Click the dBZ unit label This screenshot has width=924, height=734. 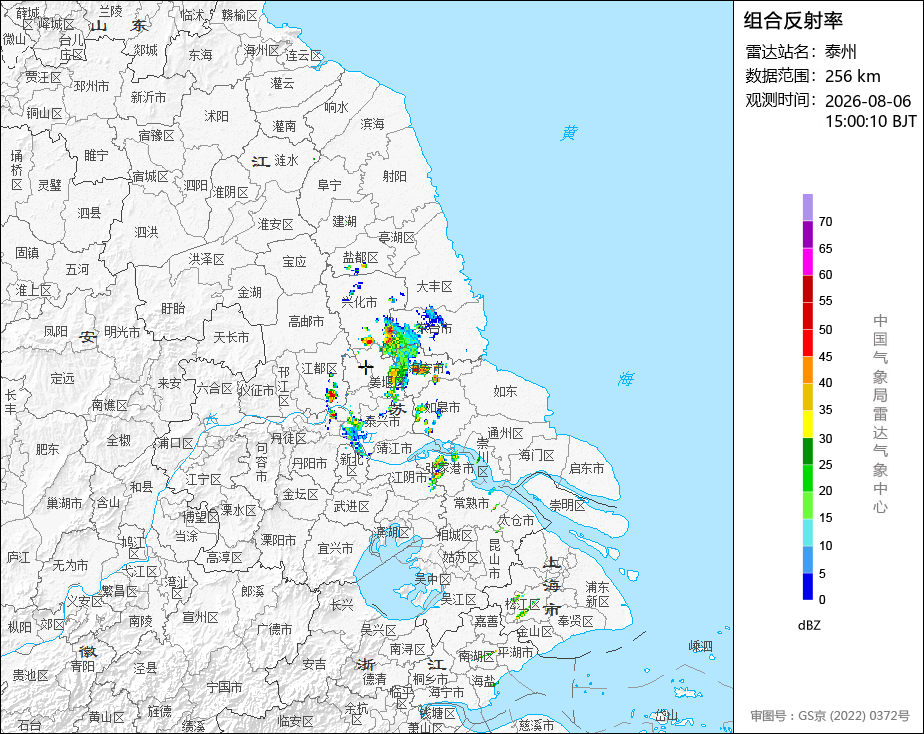pos(809,625)
